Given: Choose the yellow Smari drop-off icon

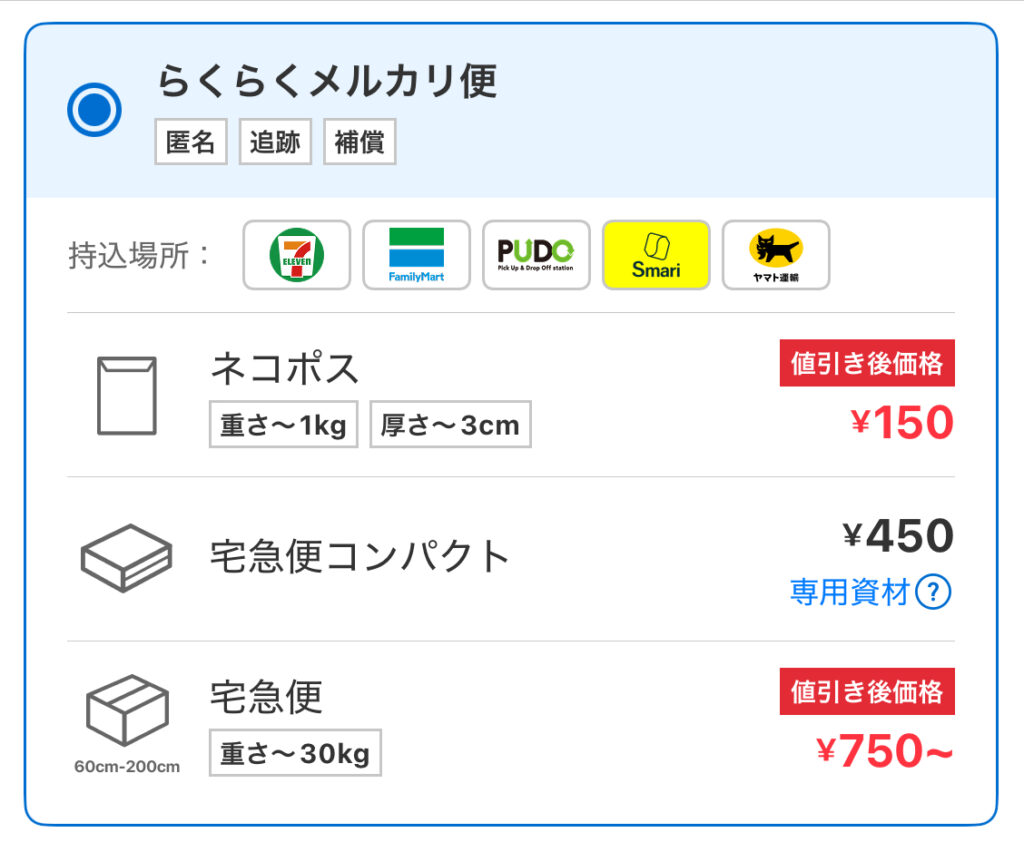Looking at the screenshot, I should 656,255.
